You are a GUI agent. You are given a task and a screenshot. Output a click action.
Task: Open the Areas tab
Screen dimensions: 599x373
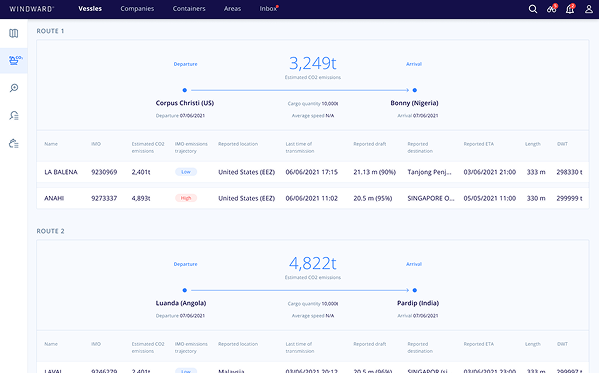click(x=232, y=8)
